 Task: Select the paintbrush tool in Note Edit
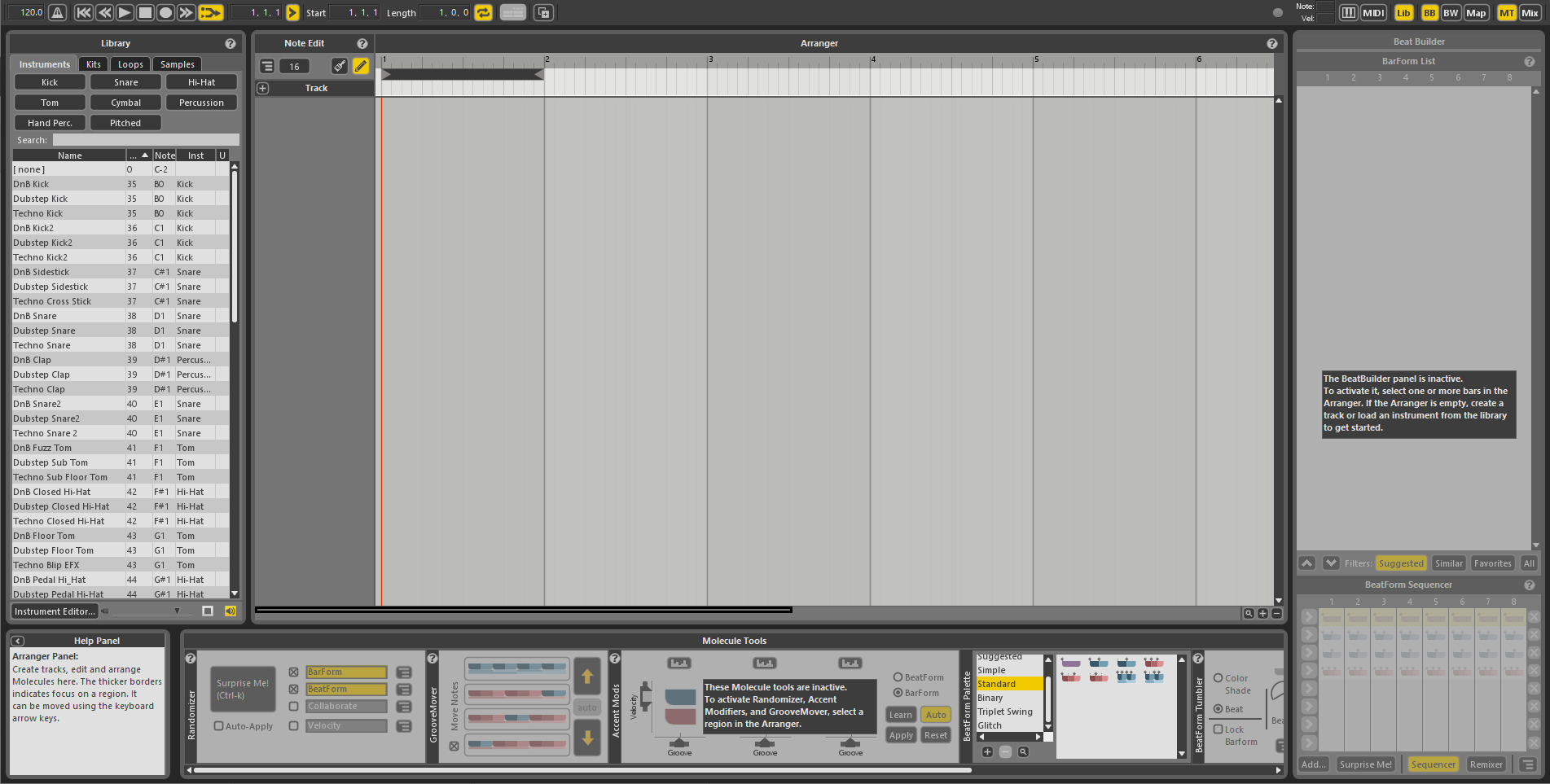[340, 66]
